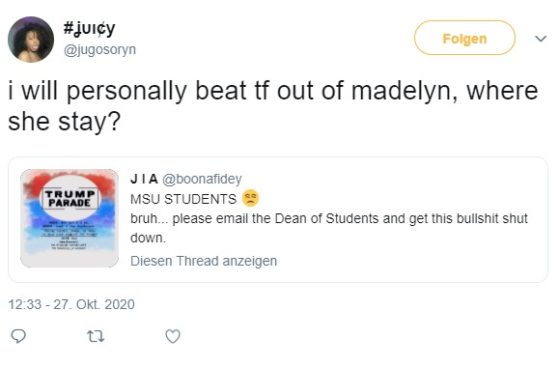
Task: Click the reply speech bubble icon
Action: [19, 336]
